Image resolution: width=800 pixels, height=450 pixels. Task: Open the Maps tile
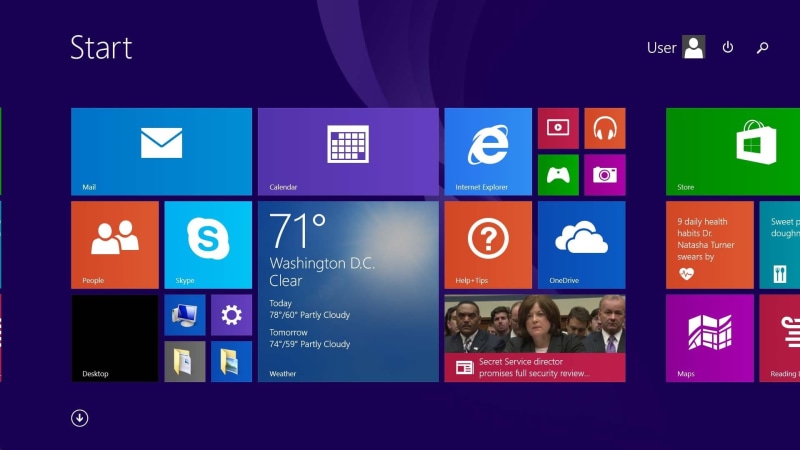click(x=710, y=338)
